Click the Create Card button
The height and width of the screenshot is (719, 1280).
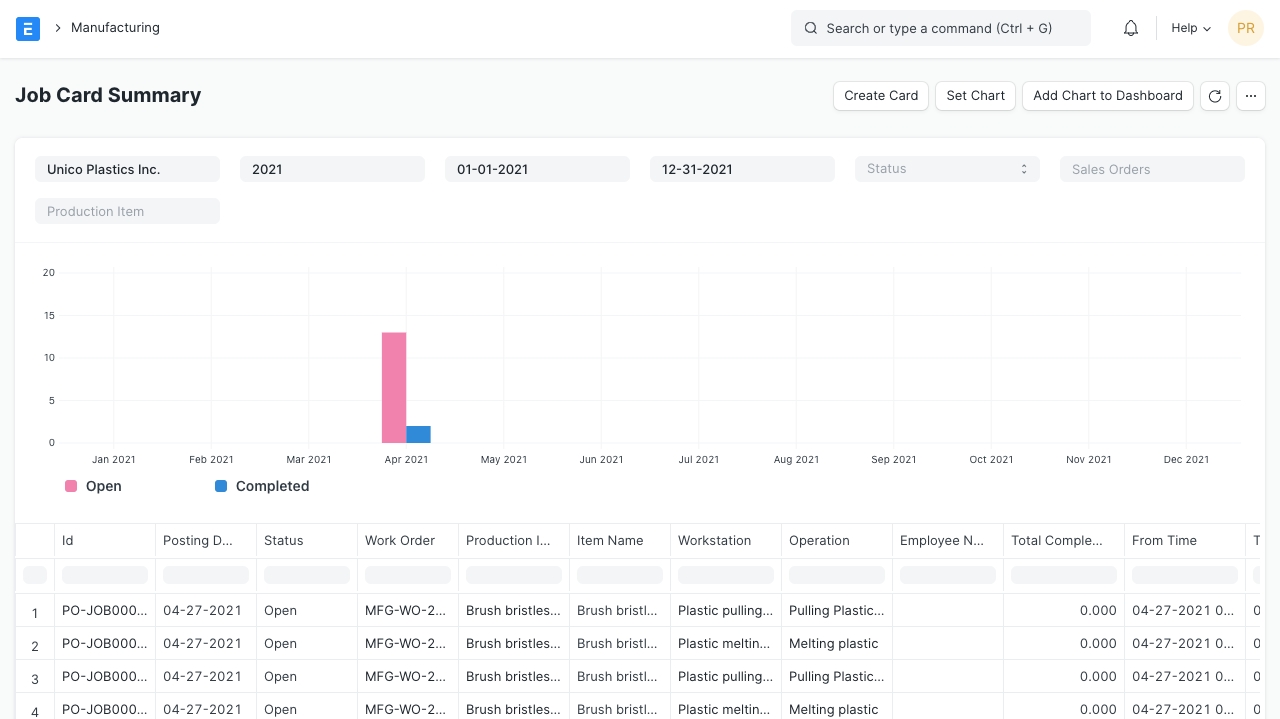[x=880, y=96]
